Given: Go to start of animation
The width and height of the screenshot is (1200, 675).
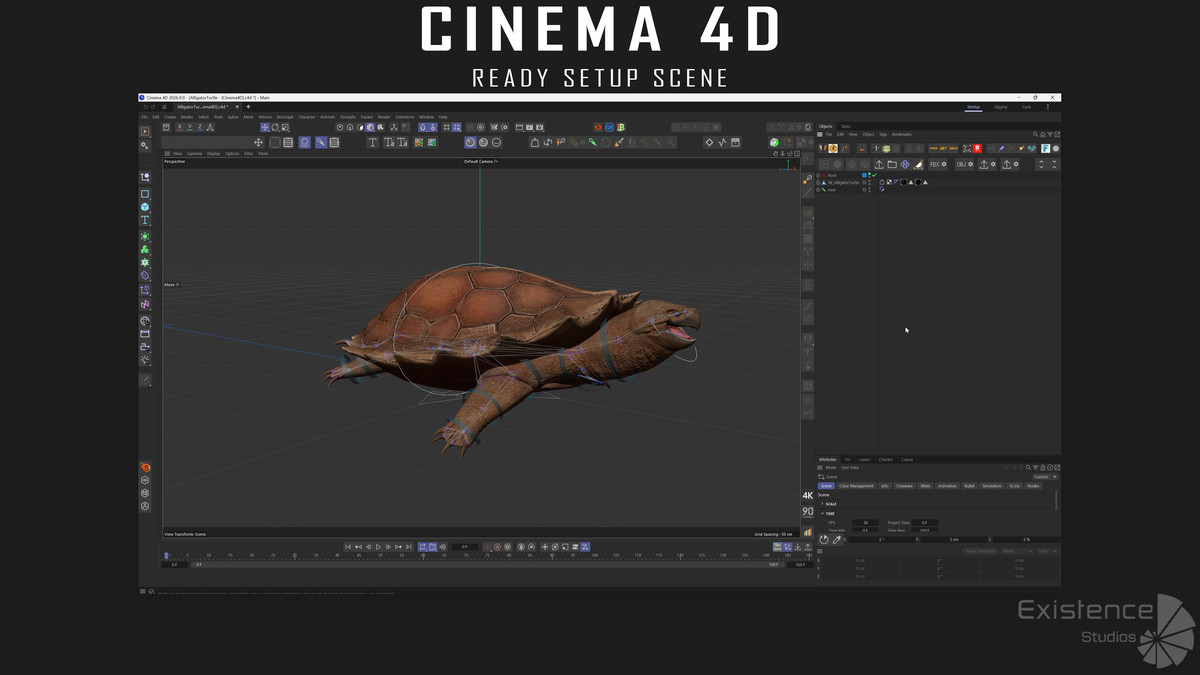Looking at the screenshot, I should point(348,547).
